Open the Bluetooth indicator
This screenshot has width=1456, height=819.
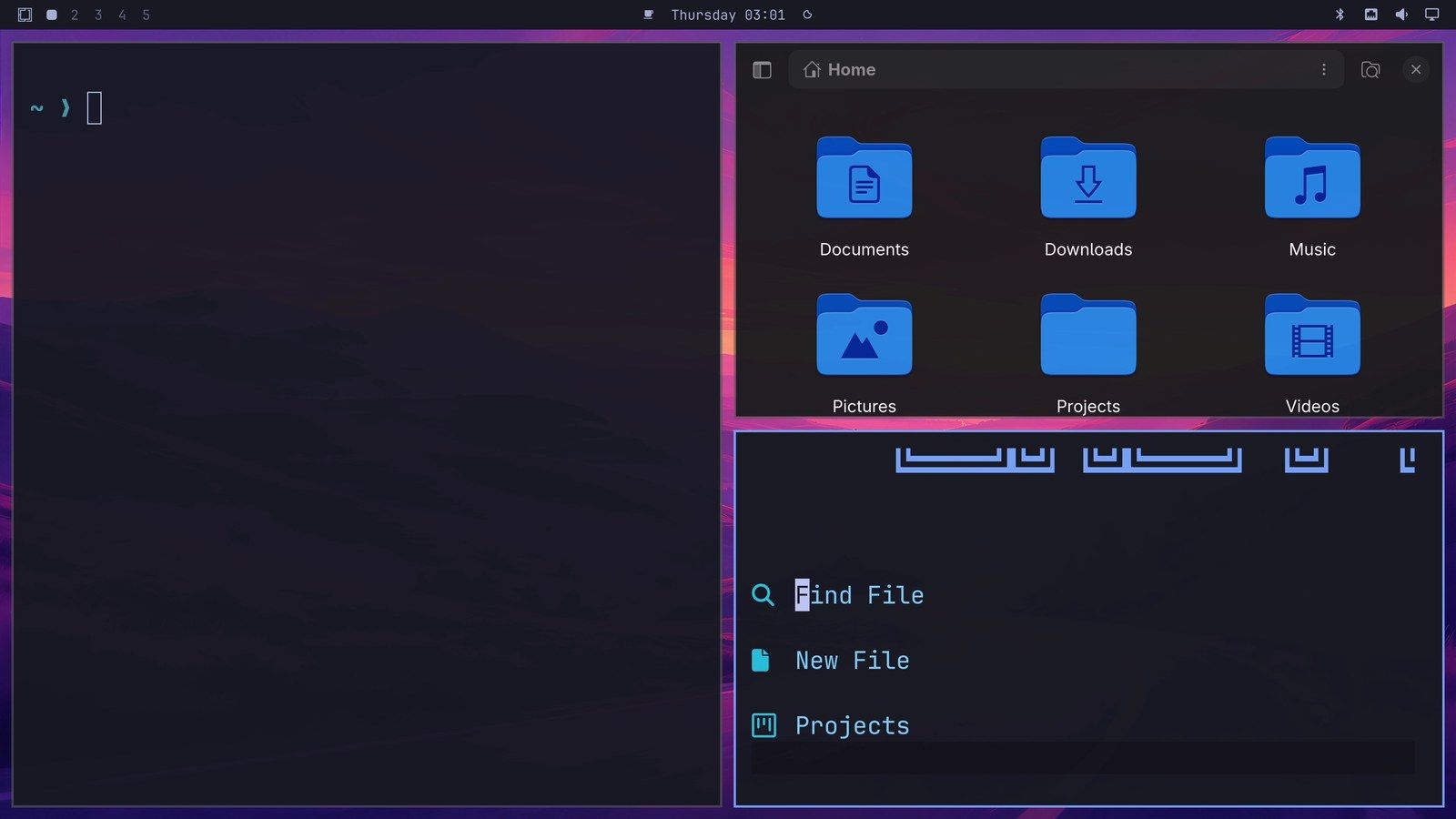pos(1340,15)
